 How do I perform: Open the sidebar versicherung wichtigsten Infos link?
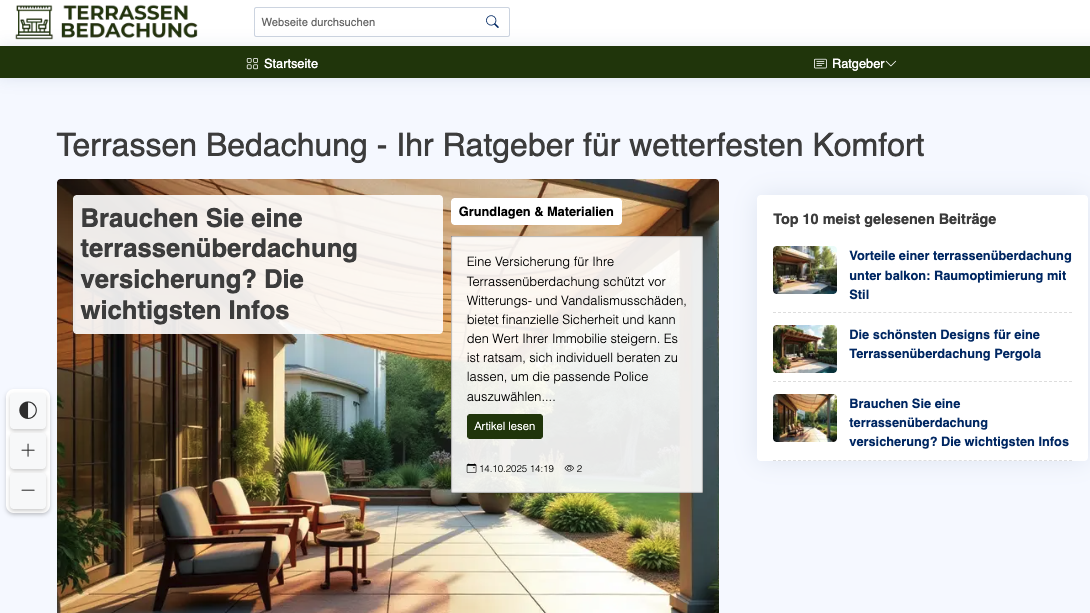[x=958, y=422]
